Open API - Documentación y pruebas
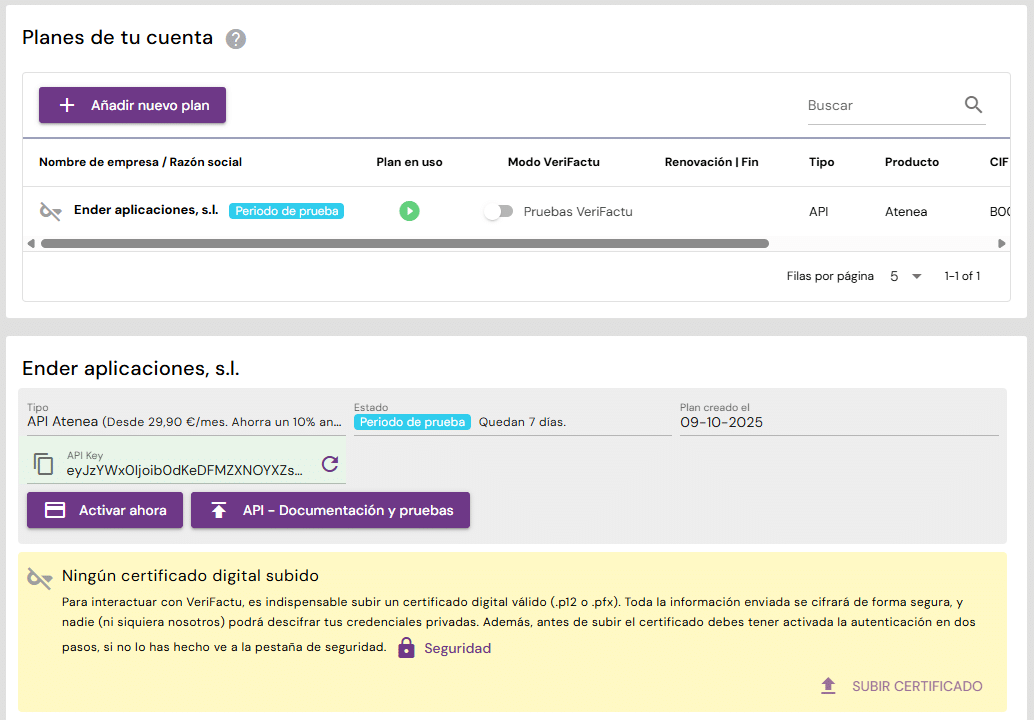Screen dimensions: 1034x720 click(x=330, y=510)
